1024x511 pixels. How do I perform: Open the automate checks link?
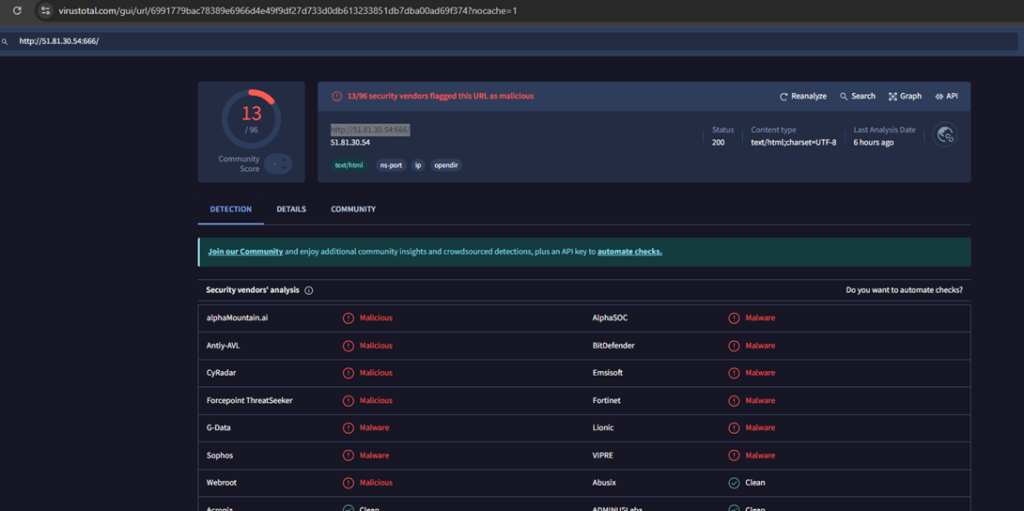click(630, 252)
